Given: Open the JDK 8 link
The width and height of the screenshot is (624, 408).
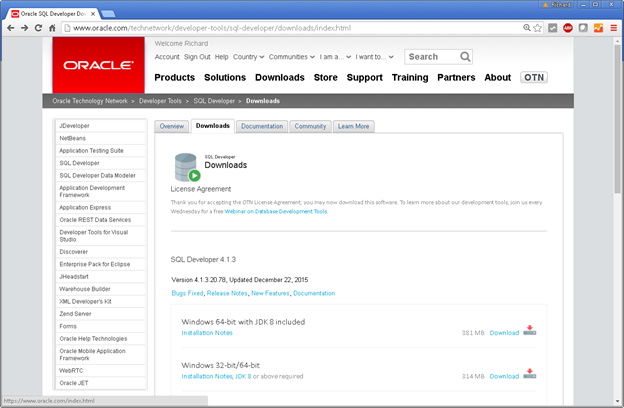Looking at the screenshot, I should [243, 376].
